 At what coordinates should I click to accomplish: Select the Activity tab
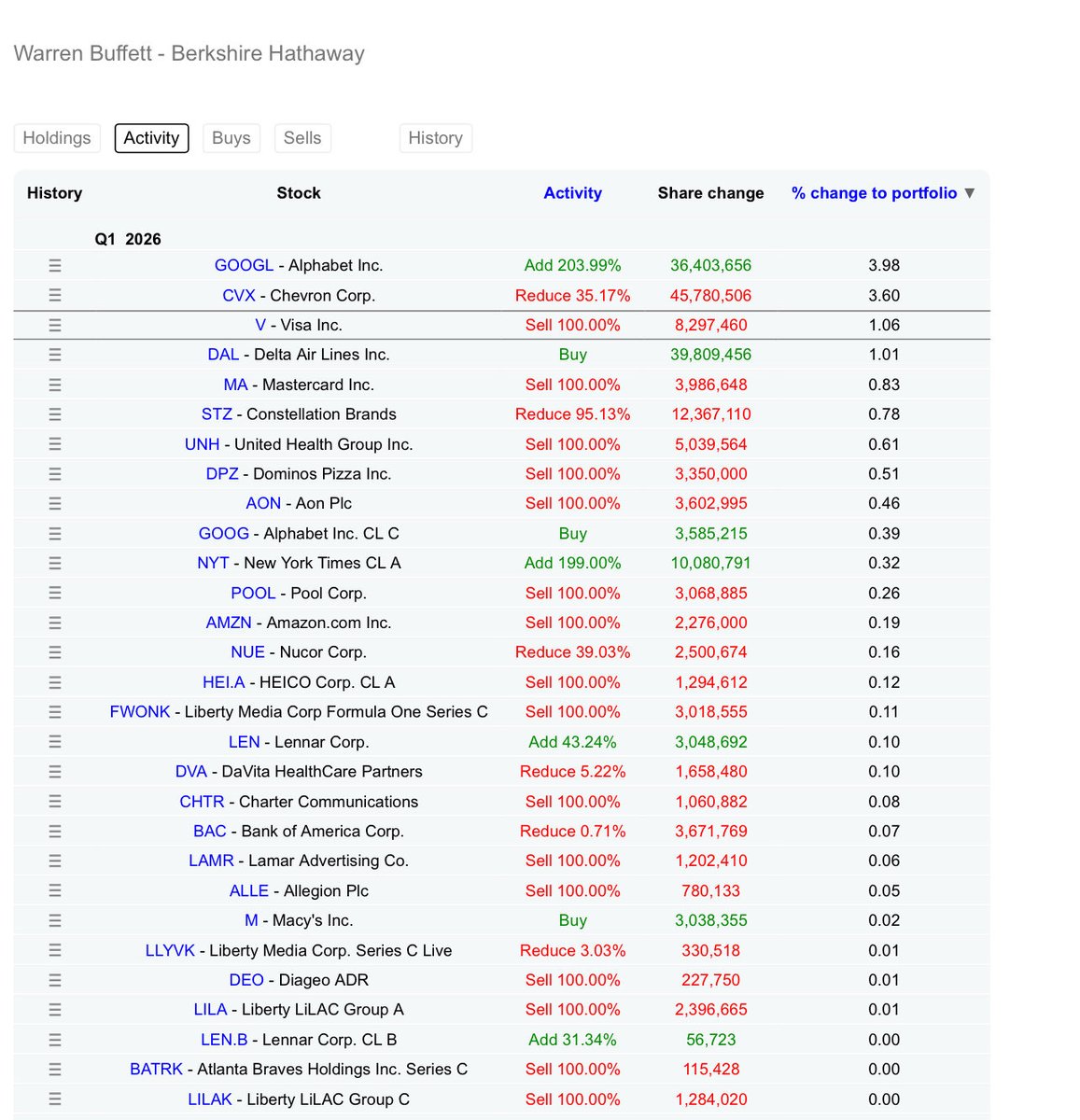[x=151, y=138]
